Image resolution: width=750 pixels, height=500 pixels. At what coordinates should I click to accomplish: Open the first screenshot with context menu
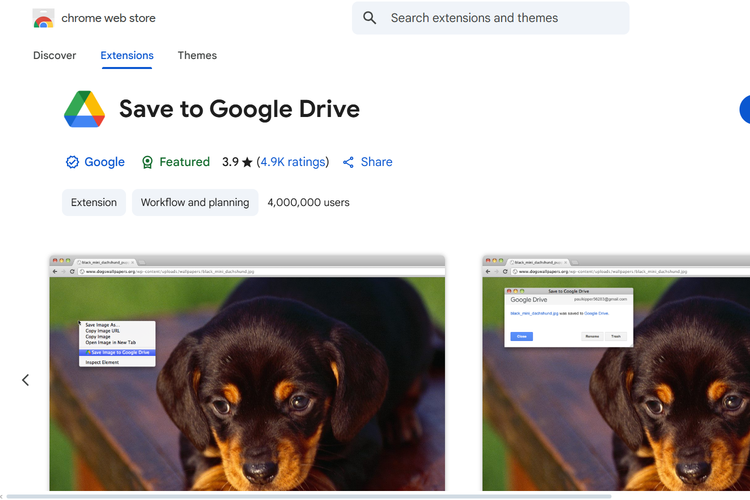(x=247, y=373)
